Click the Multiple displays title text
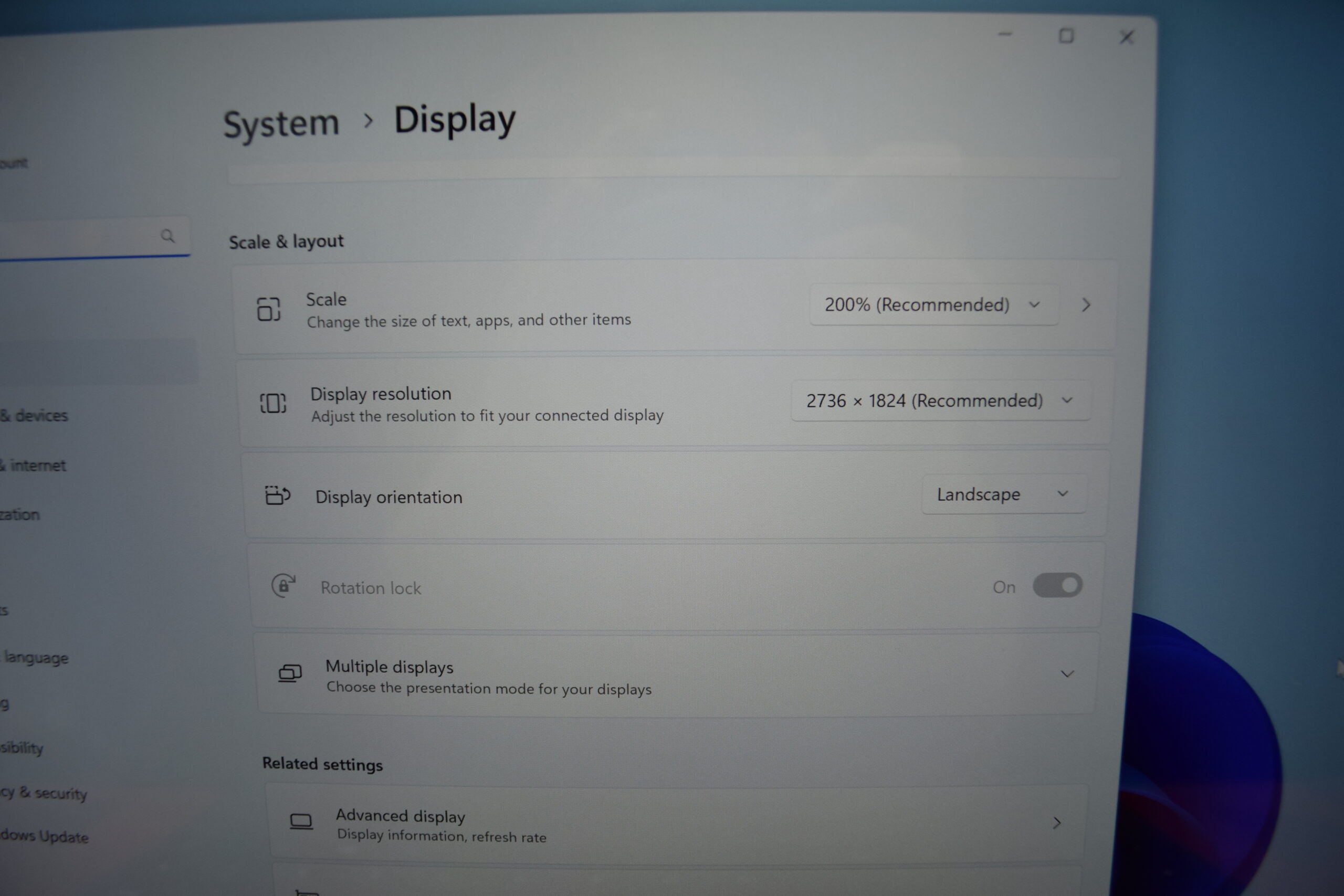 pyautogui.click(x=389, y=667)
